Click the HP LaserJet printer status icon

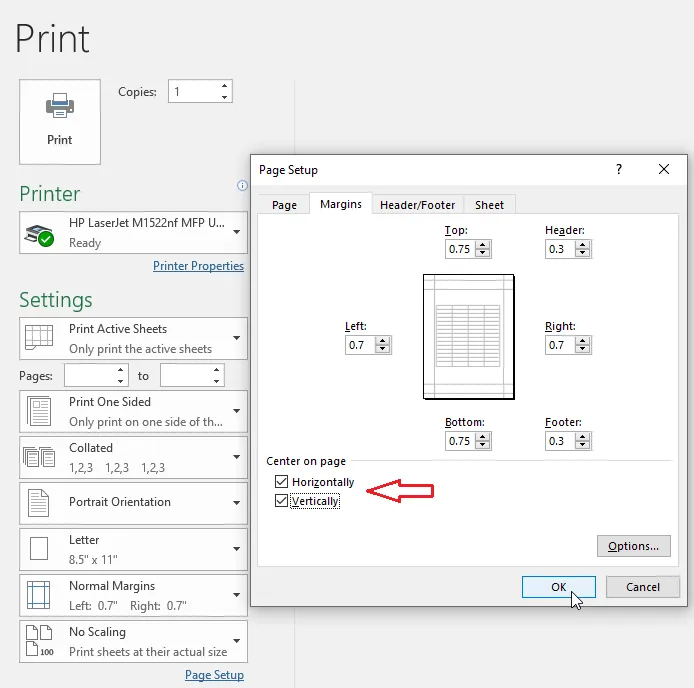click(x=39, y=235)
